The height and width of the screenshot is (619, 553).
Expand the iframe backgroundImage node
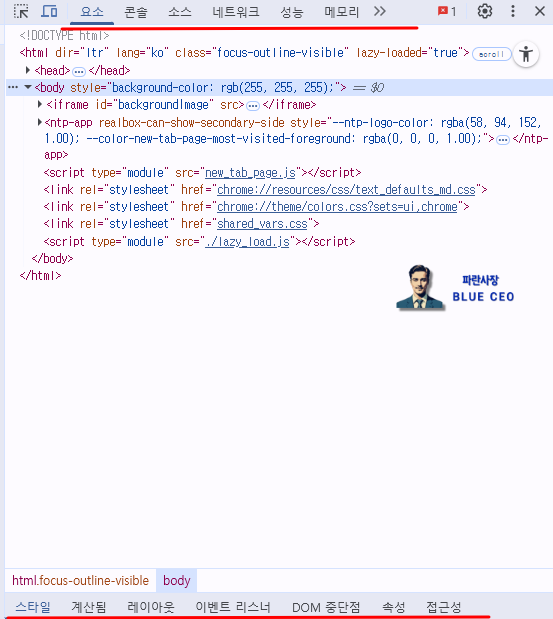(39, 104)
